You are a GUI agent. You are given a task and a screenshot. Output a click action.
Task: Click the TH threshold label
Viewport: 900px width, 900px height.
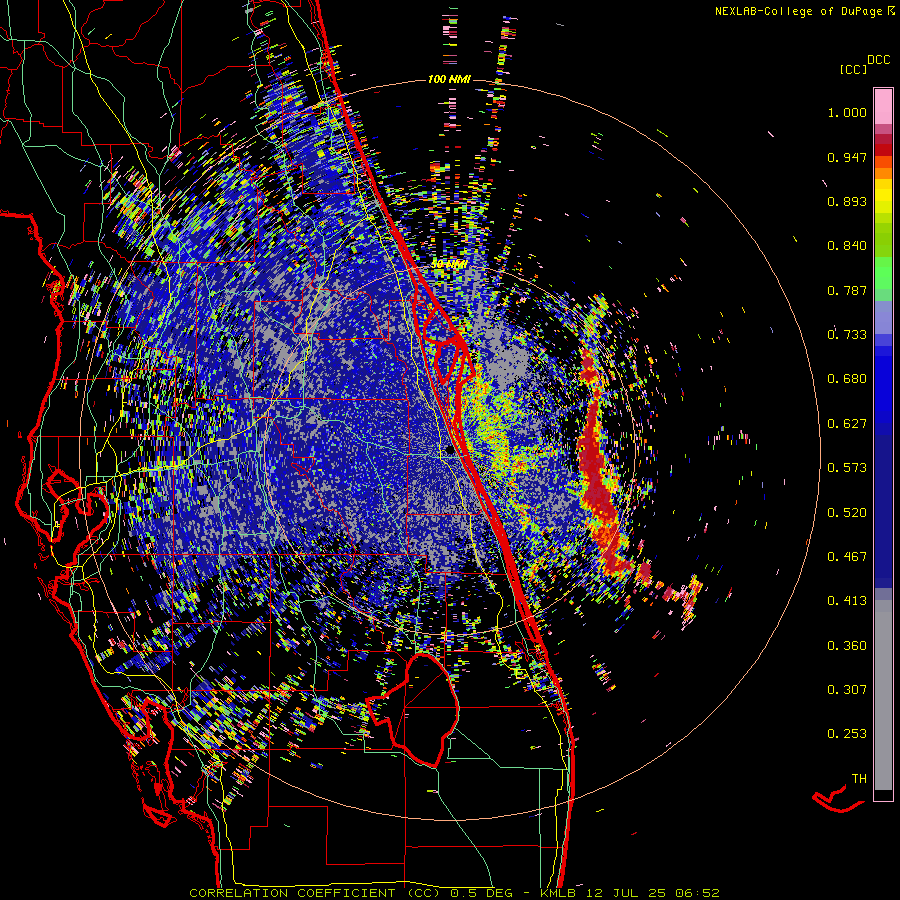[x=859, y=779]
